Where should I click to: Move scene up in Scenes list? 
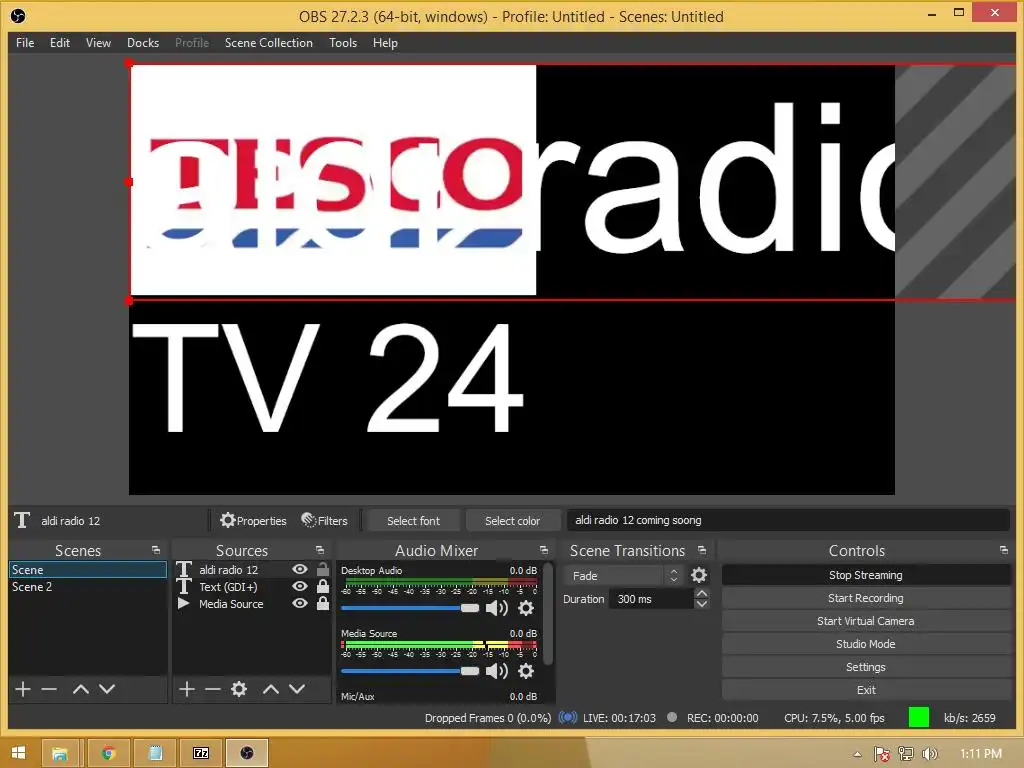pyautogui.click(x=80, y=689)
